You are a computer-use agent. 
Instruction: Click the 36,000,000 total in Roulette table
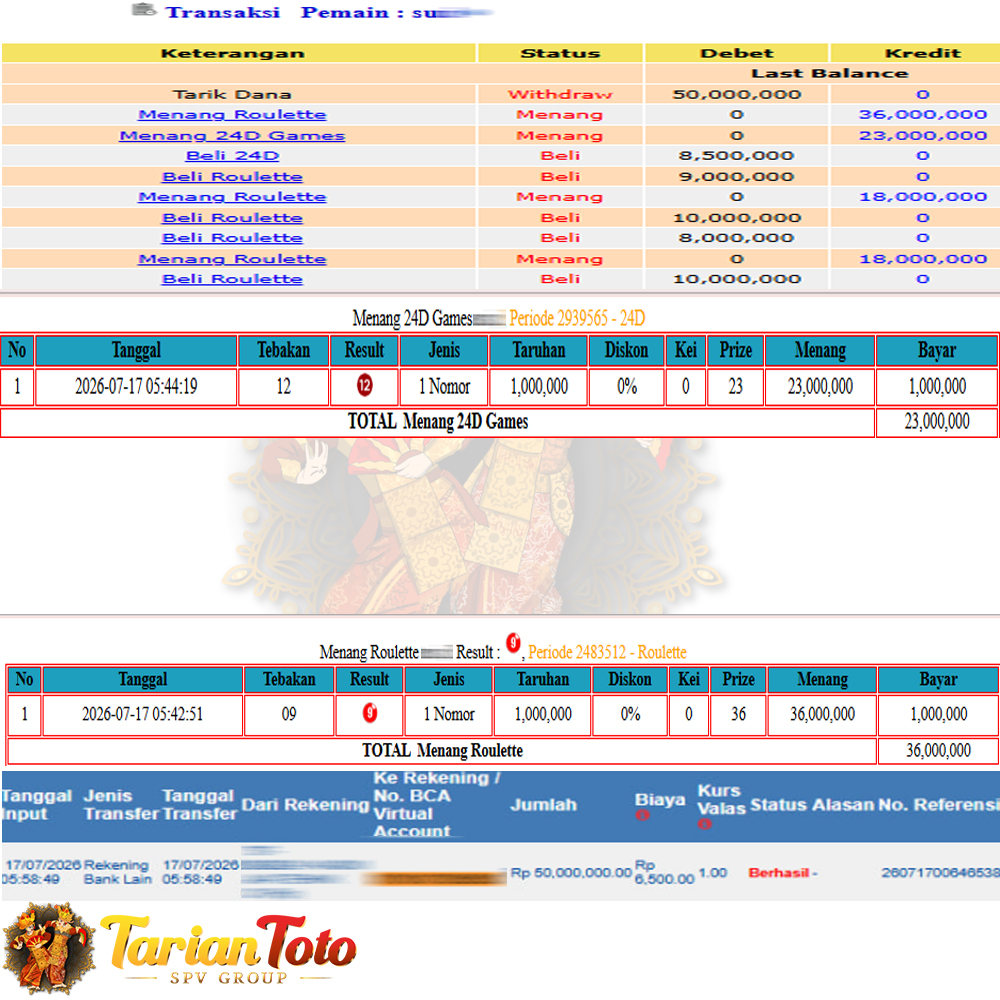pyautogui.click(x=939, y=751)
